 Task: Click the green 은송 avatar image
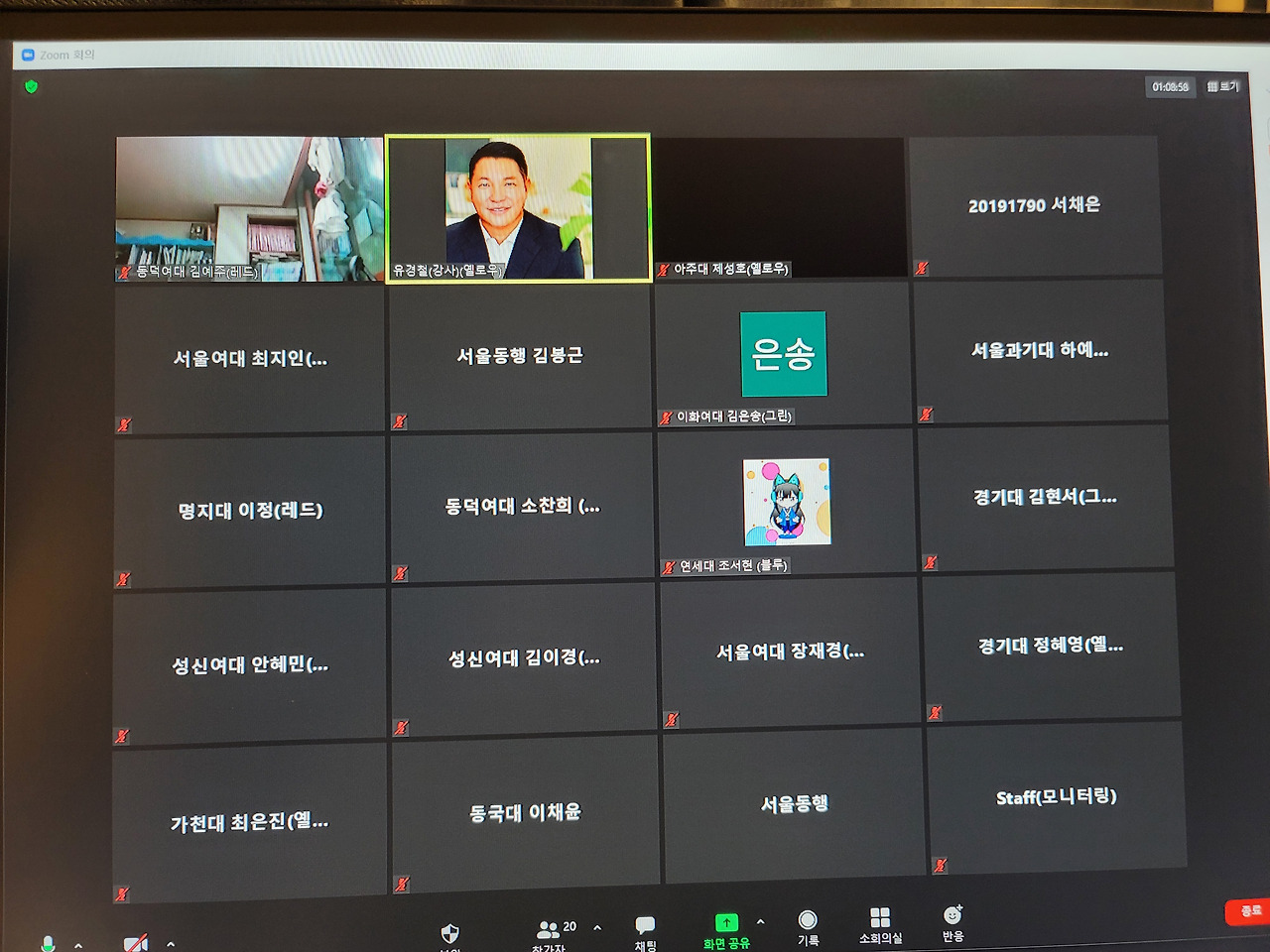(783, 354)
